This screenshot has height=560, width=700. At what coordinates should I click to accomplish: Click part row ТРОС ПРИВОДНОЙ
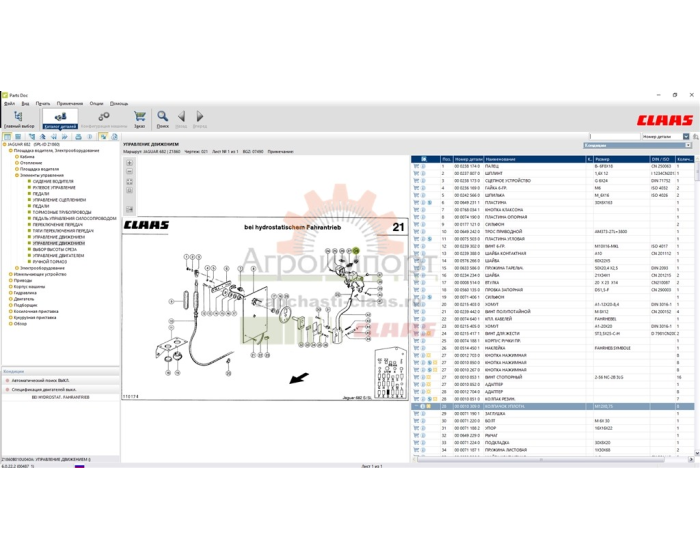[553, 232]
